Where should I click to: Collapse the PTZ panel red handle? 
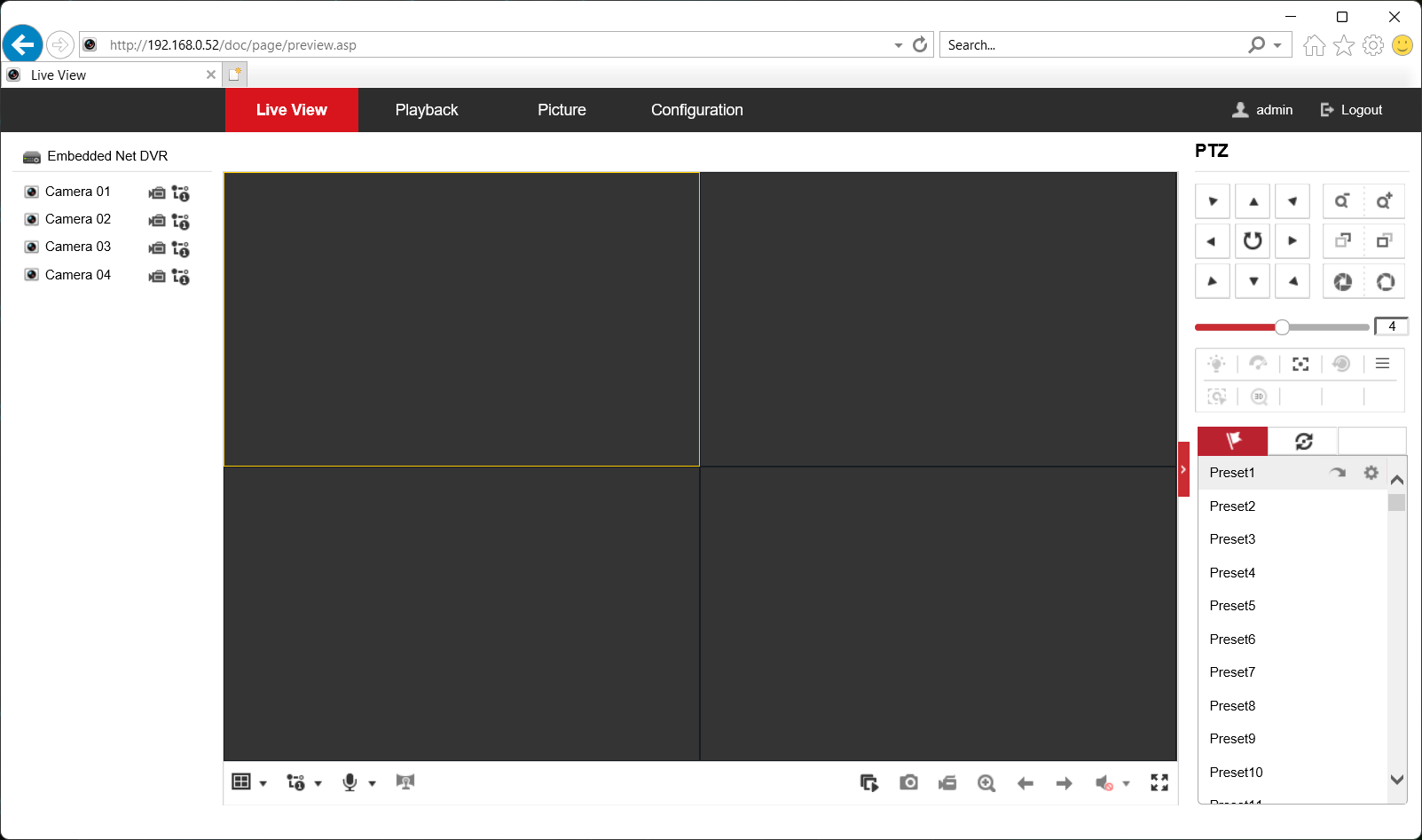tap(1183, 469)
